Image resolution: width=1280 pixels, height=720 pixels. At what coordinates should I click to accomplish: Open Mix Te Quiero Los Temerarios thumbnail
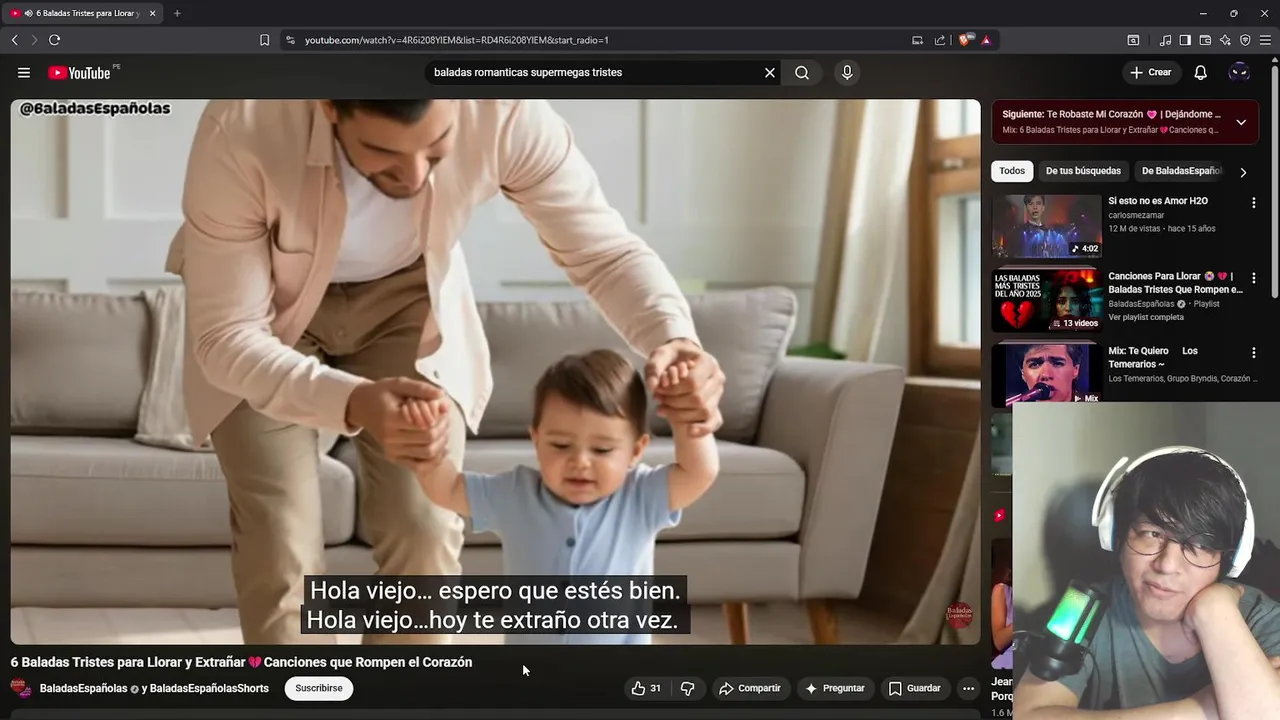[x=1047, y=375]
